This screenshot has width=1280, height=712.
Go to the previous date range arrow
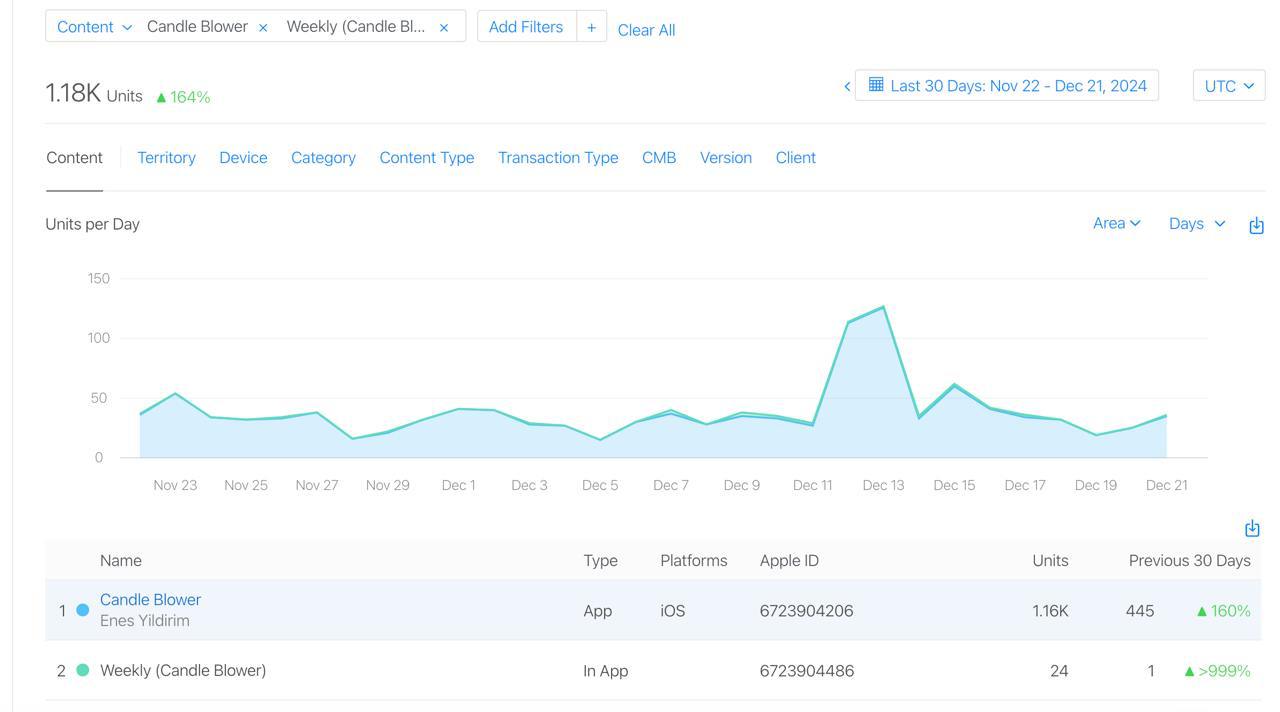(847, 86)
